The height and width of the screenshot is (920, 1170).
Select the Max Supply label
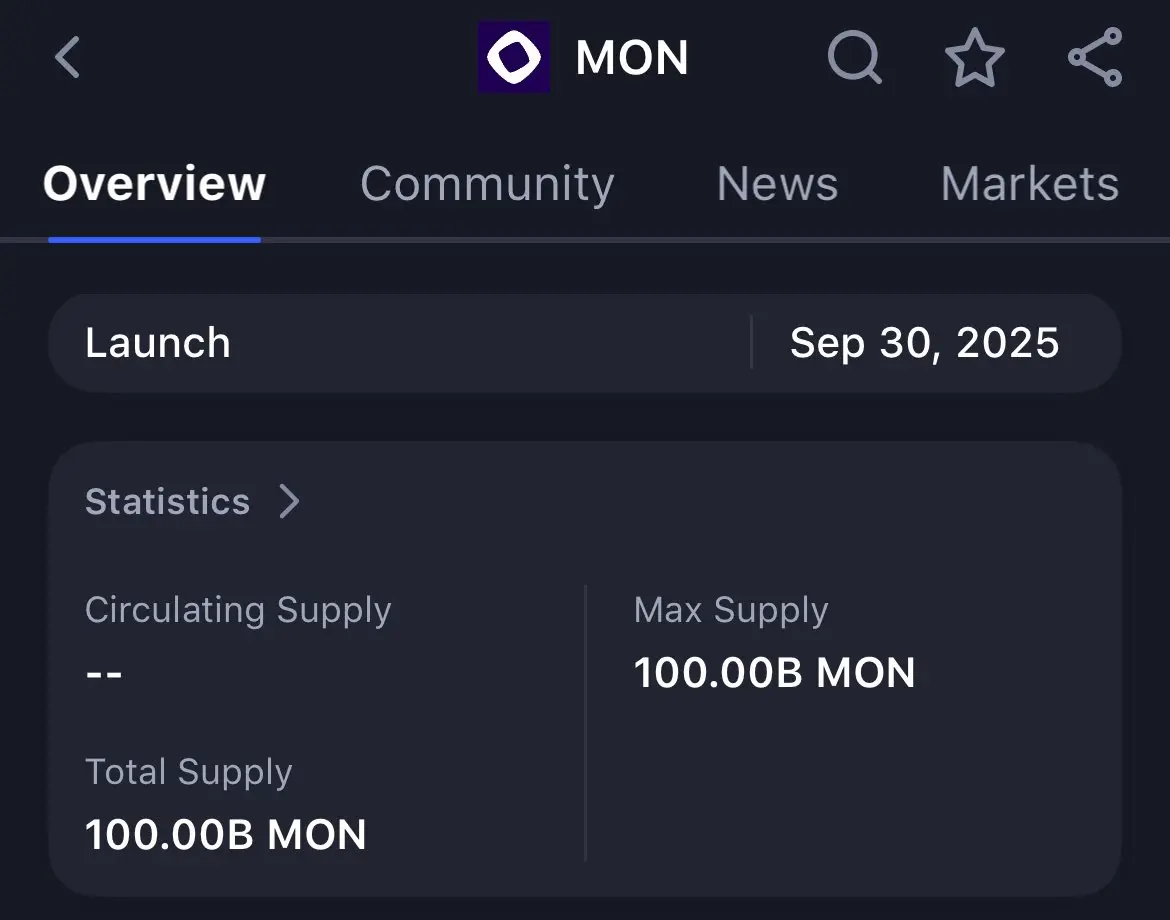coord(731,610)
